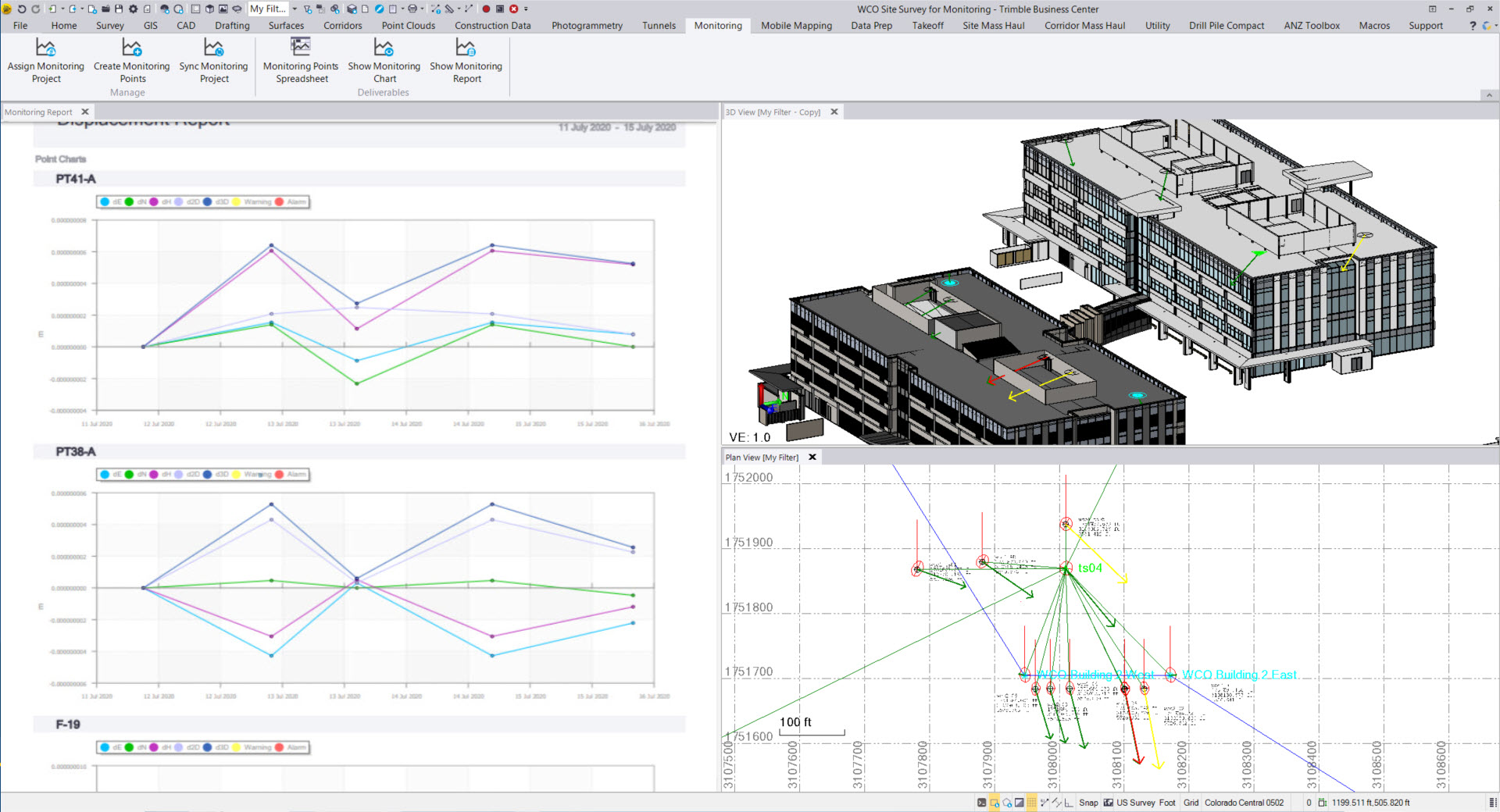
Task: Expand quick access toolbar customize arrow
Action: coord(526,9)
